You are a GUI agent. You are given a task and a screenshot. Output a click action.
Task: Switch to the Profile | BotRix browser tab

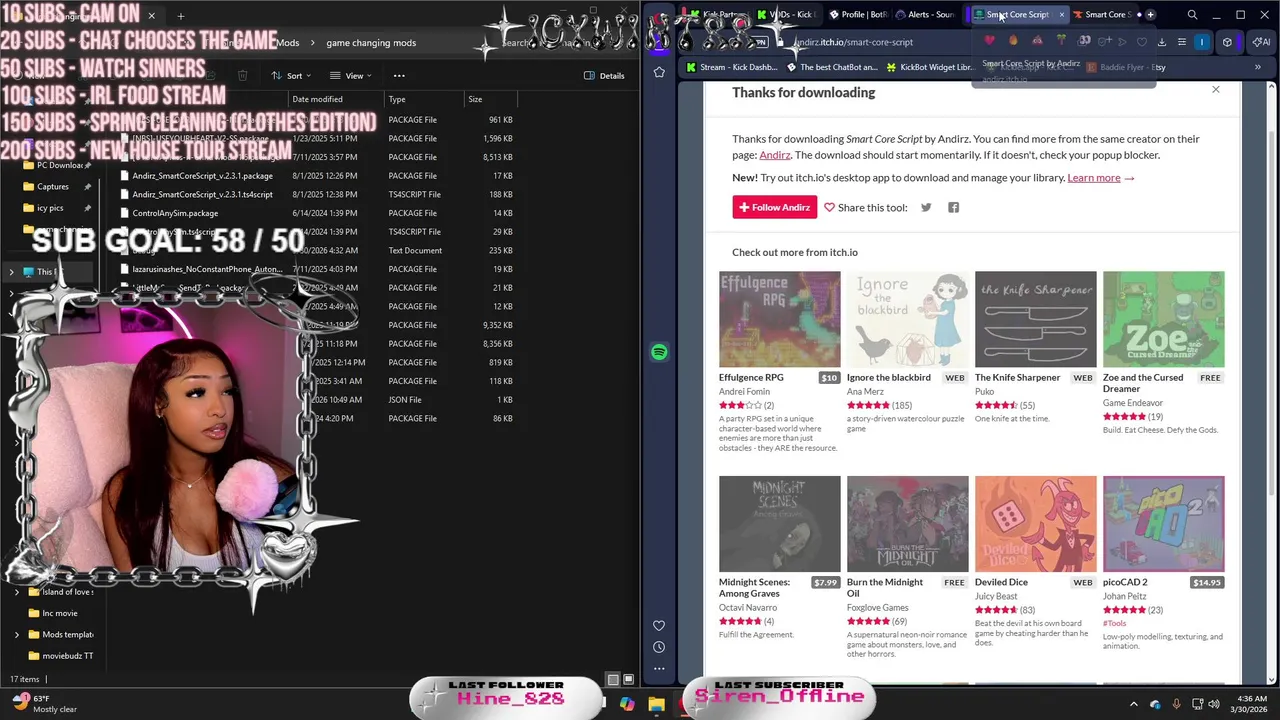pos(858,15)
